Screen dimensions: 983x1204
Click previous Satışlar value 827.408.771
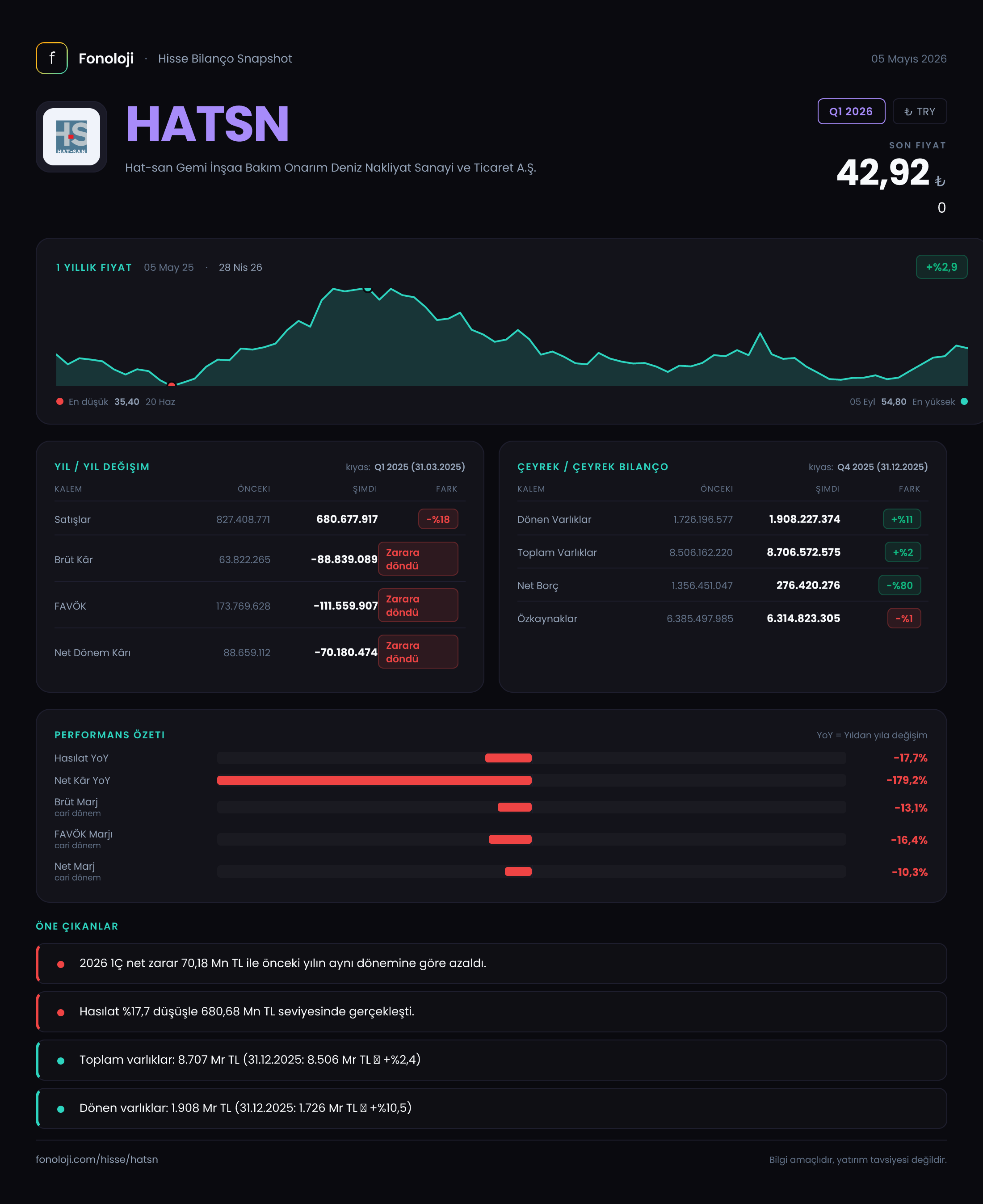click(243, 519)
